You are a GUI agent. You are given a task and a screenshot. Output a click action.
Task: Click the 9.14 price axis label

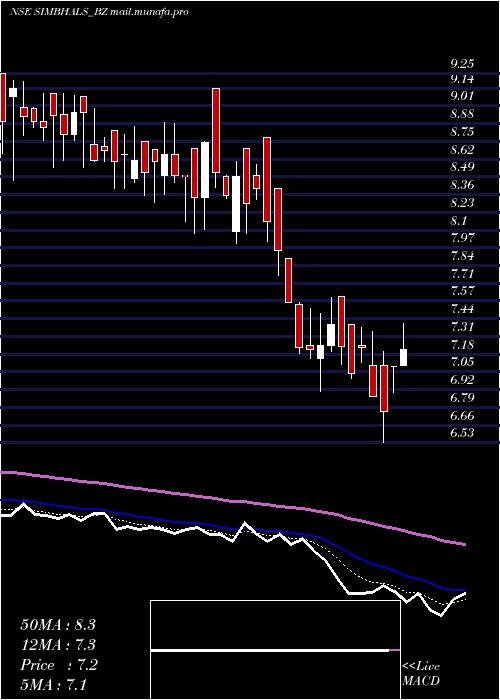pos(462,79)
